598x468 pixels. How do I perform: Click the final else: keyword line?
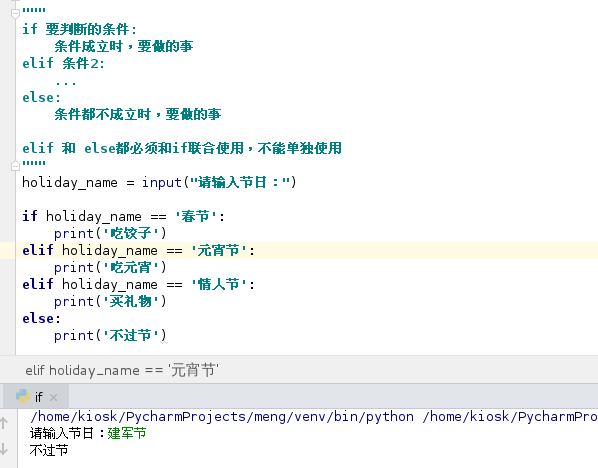(41, 318)
